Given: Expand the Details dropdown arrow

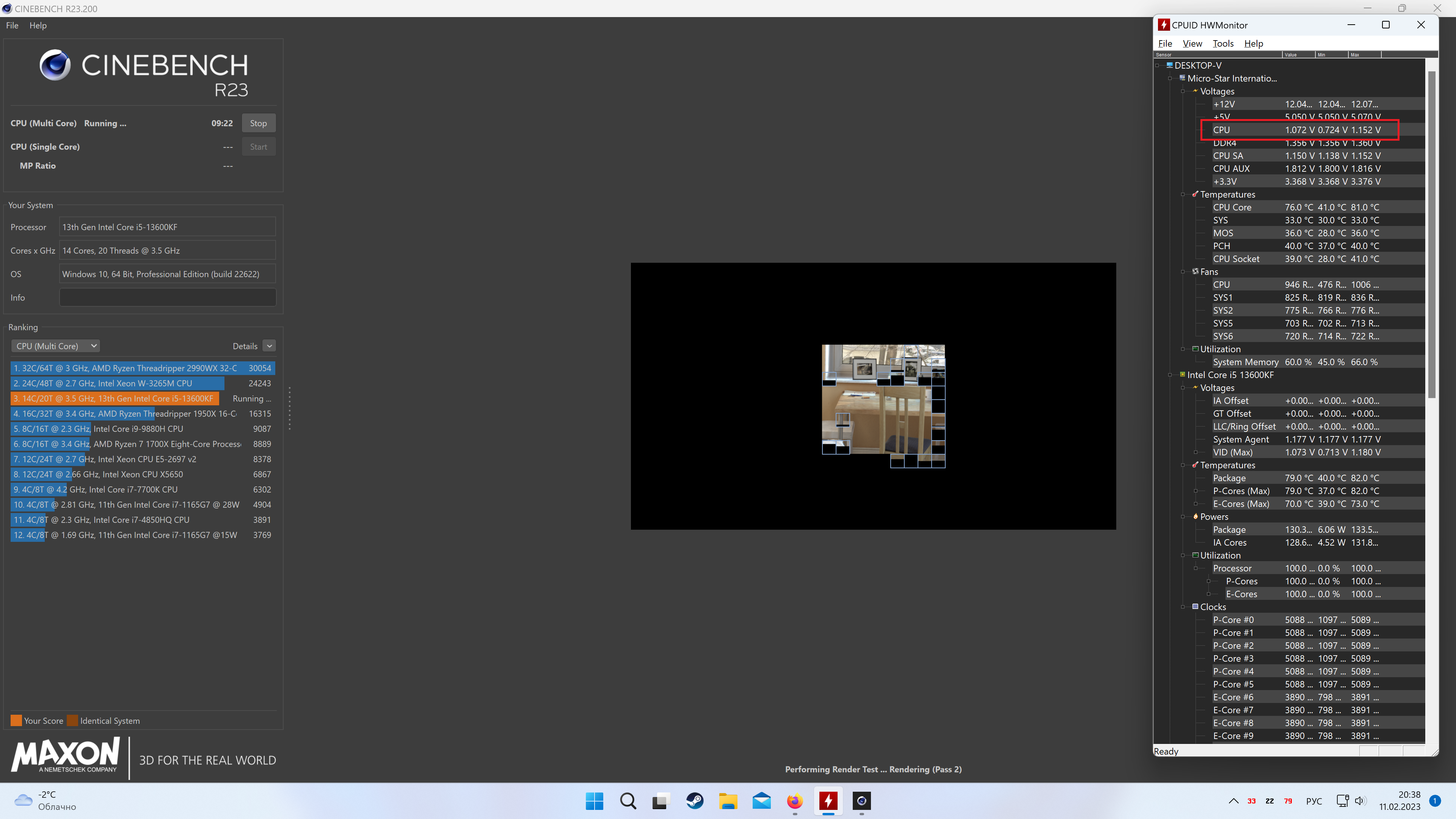Looking at the screenshot, I should coord(270,346).
